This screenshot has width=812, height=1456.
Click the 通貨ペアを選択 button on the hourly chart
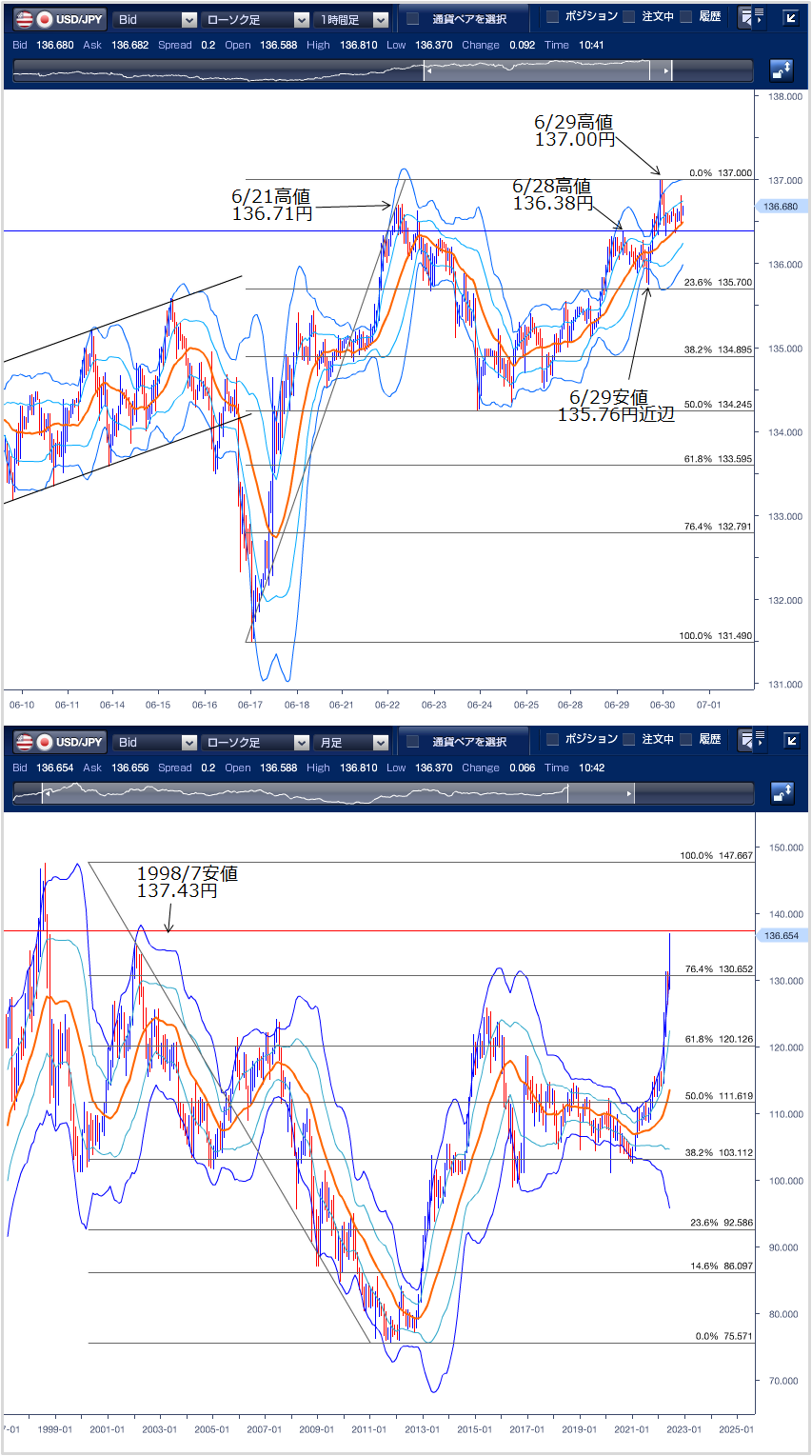point(465,19)
